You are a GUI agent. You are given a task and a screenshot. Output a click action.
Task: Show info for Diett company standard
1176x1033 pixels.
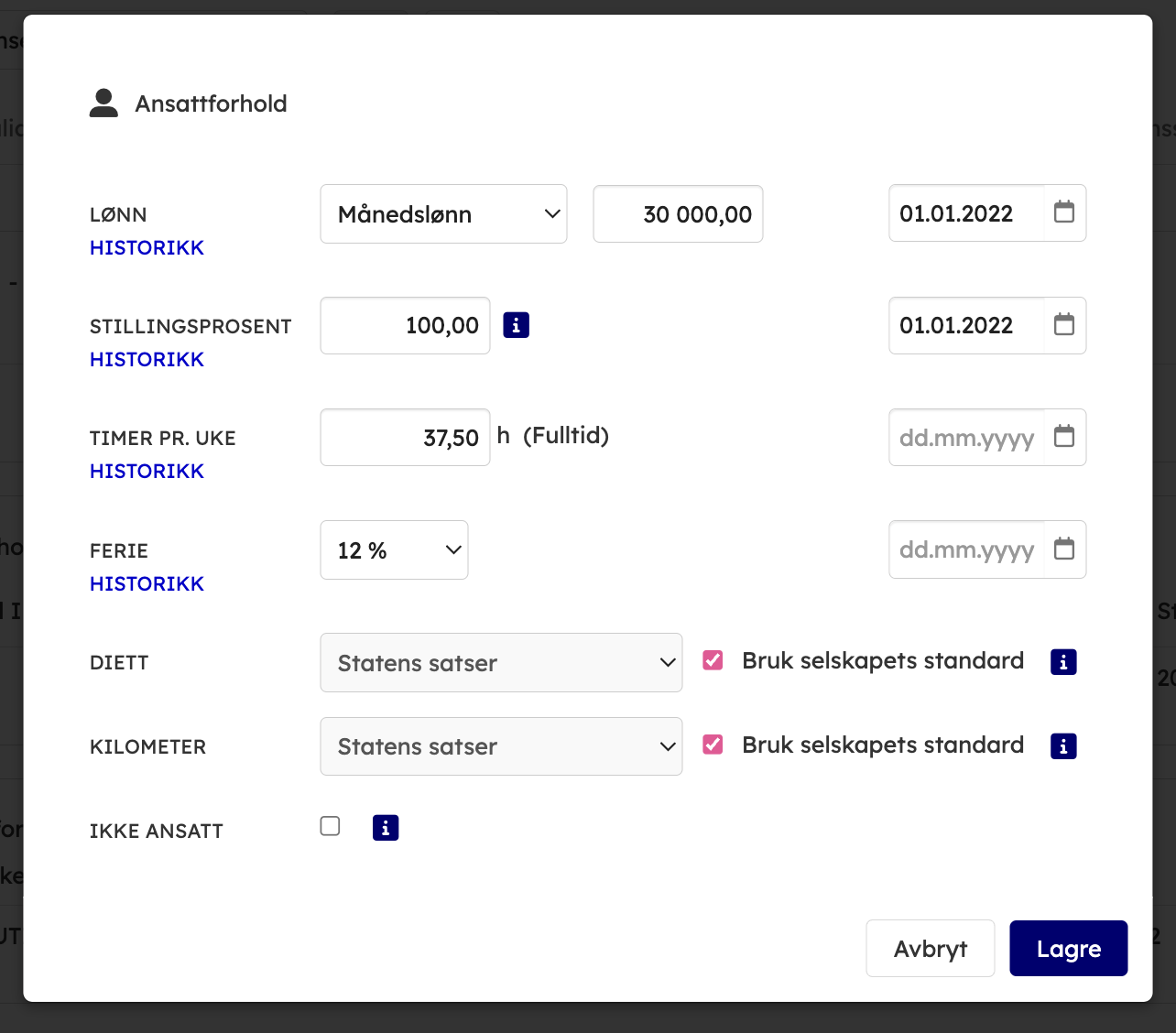1062,662
